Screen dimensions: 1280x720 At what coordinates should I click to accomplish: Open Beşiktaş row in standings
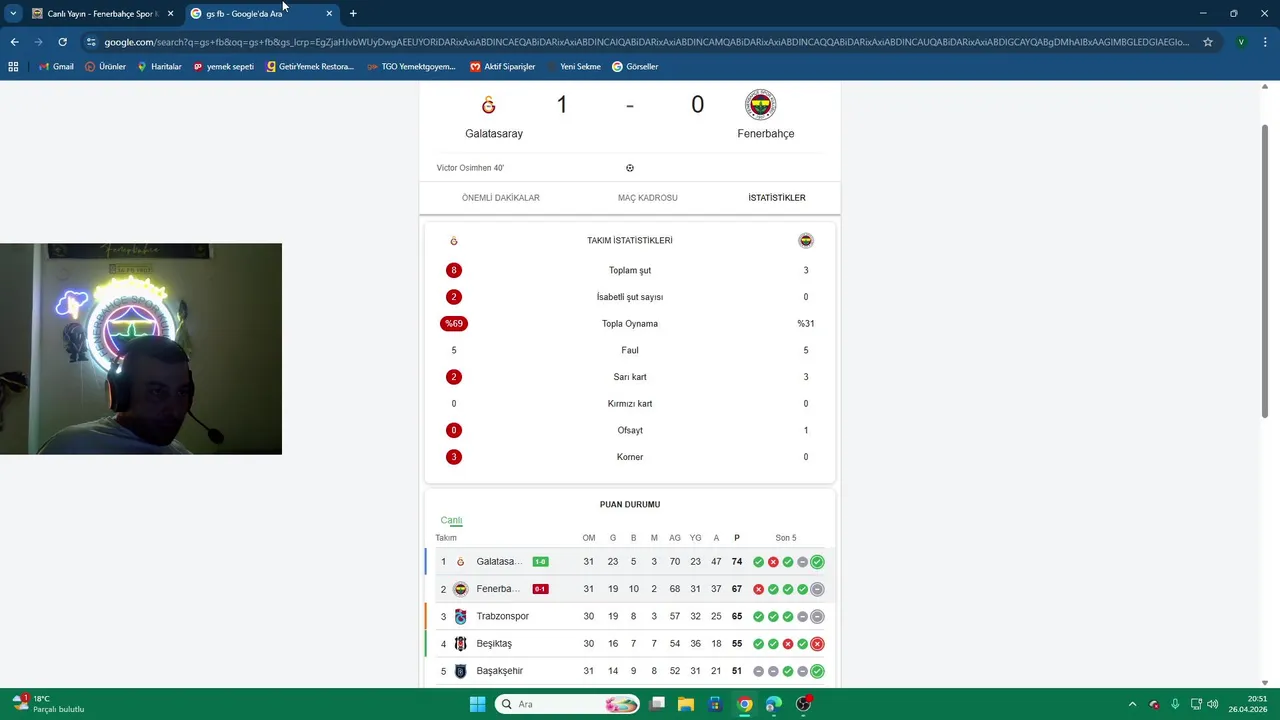(x=630, y=644)
